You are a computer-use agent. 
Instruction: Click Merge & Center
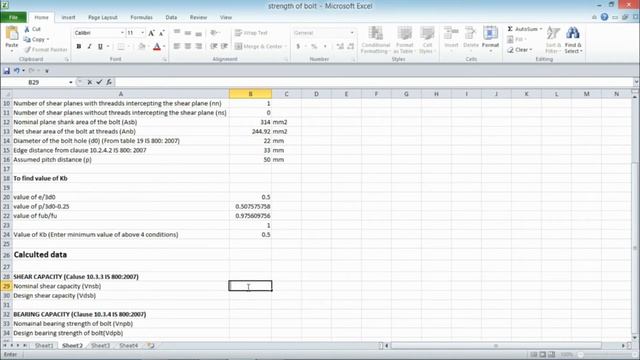[x=259, y=47]
